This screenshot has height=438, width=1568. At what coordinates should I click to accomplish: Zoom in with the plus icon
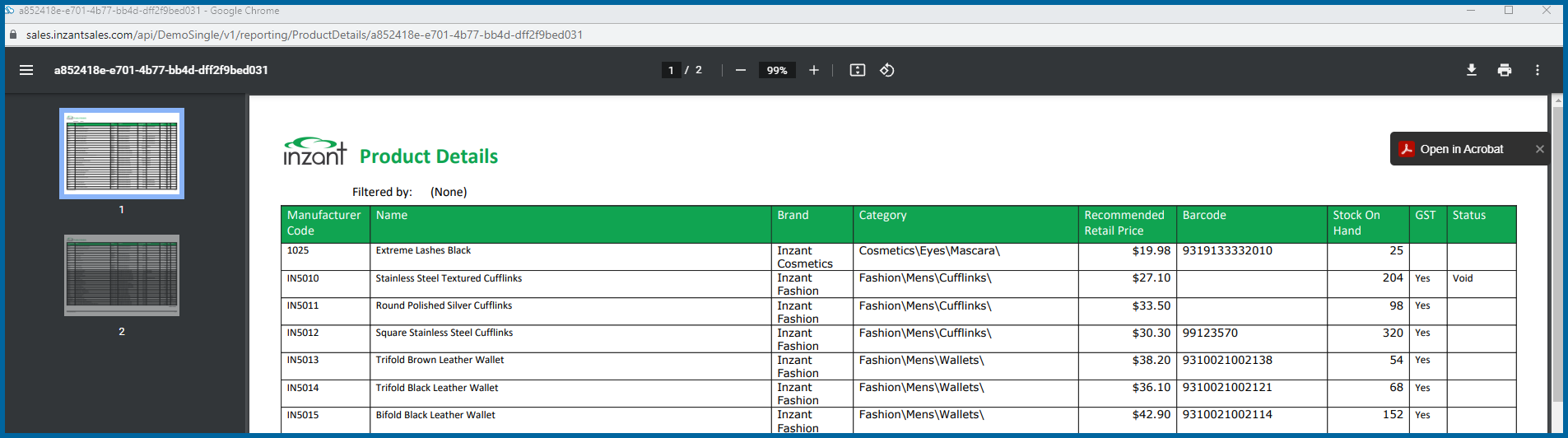tap(814, 70)
